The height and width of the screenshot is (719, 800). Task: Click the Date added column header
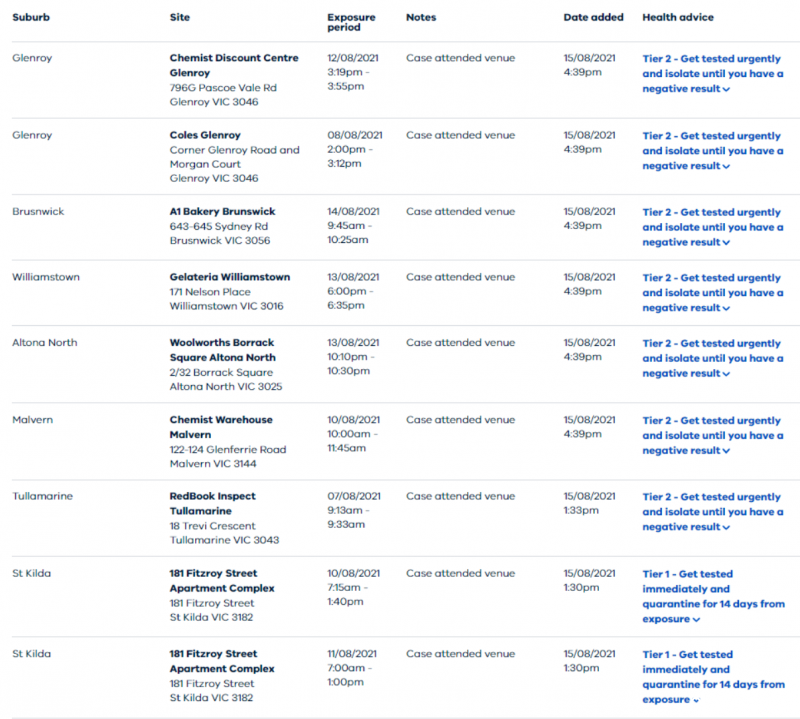point(593,17)
